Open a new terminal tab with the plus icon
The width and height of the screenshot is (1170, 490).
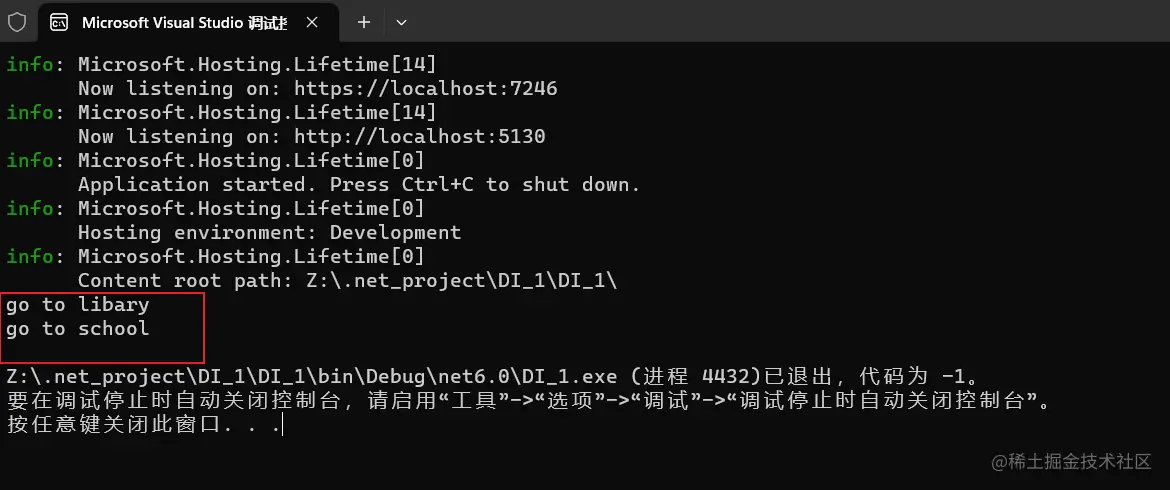(364, 22)
